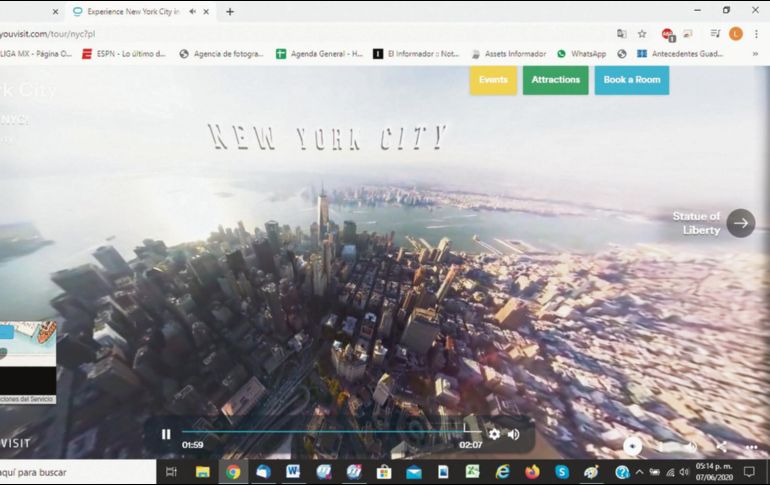
Task: Pause the New York City tour video
Action: [x=166, y=434]
